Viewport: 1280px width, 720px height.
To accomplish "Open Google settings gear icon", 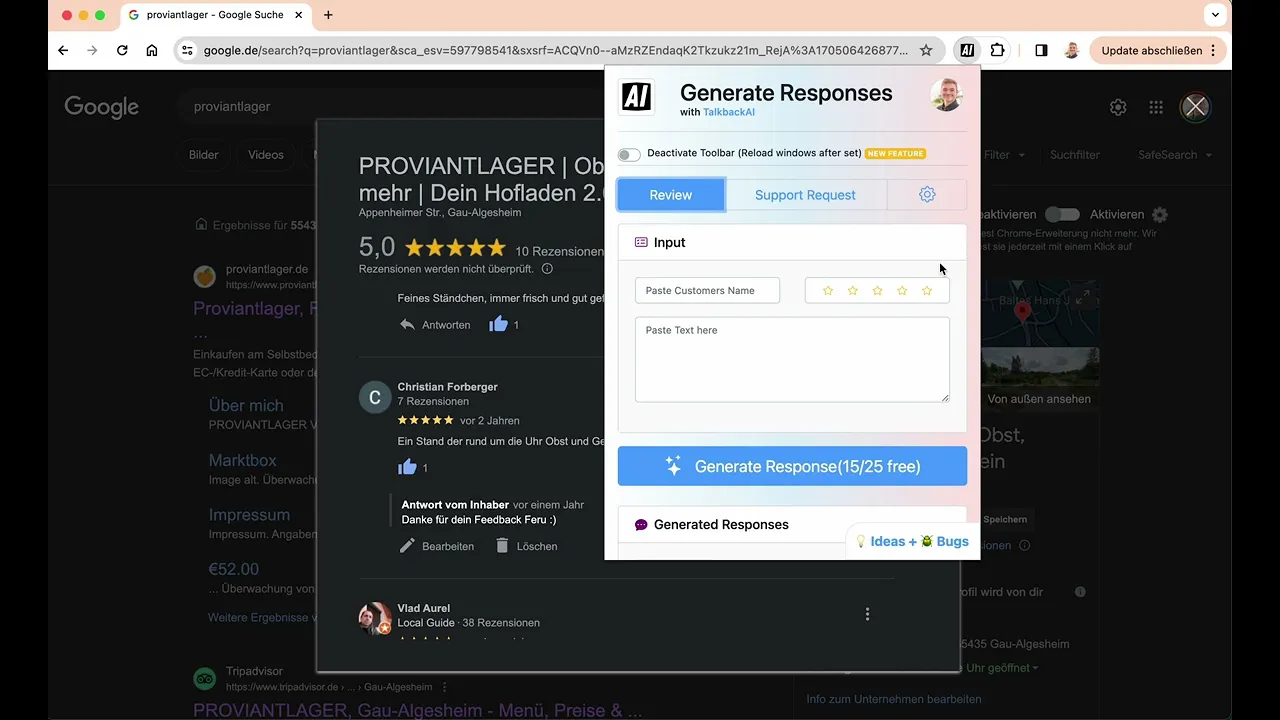I will (x=1118, y=107).
